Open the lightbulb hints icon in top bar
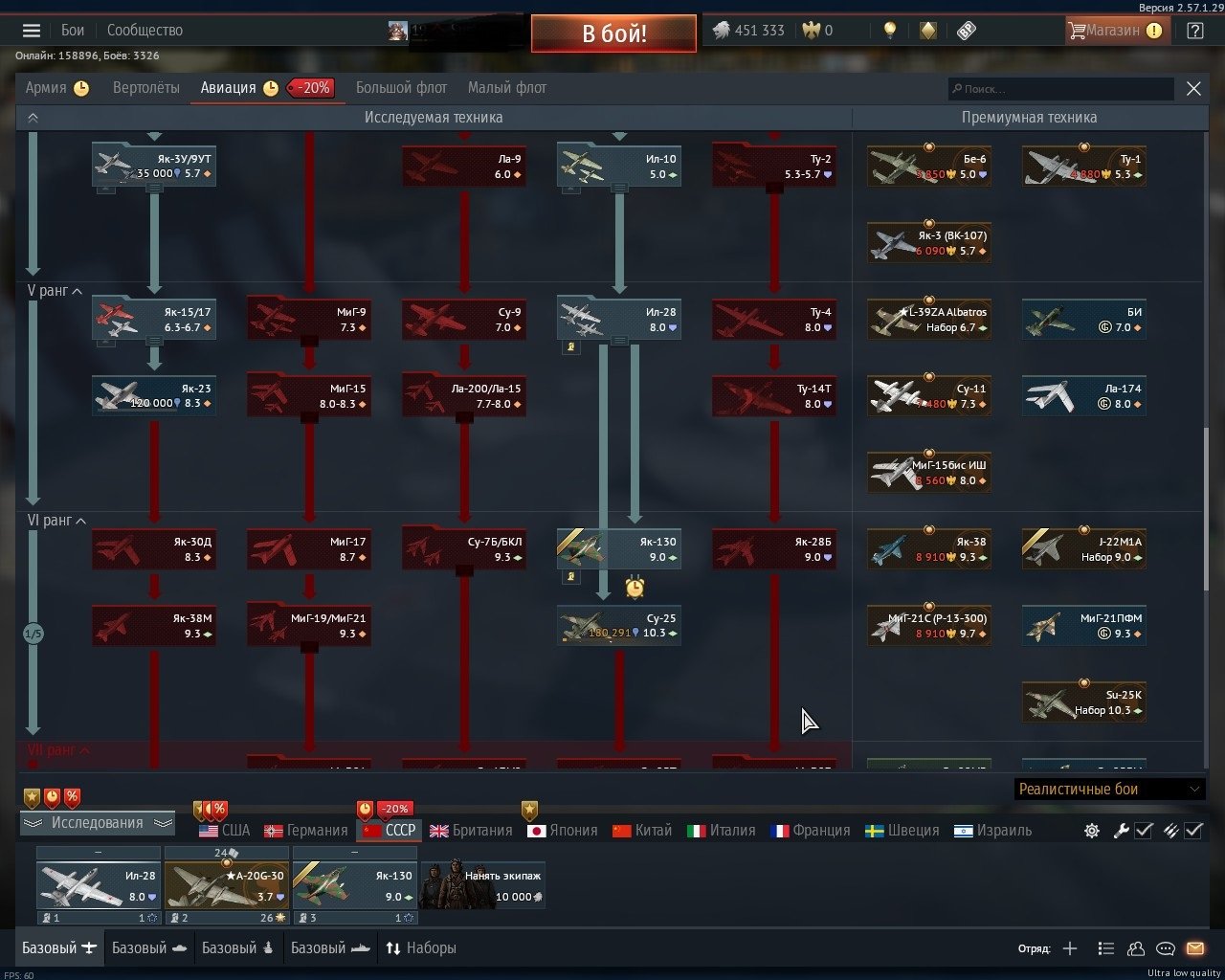This screenshot has width=1225, height=980. pyautogui.click(x=890, y=31)
